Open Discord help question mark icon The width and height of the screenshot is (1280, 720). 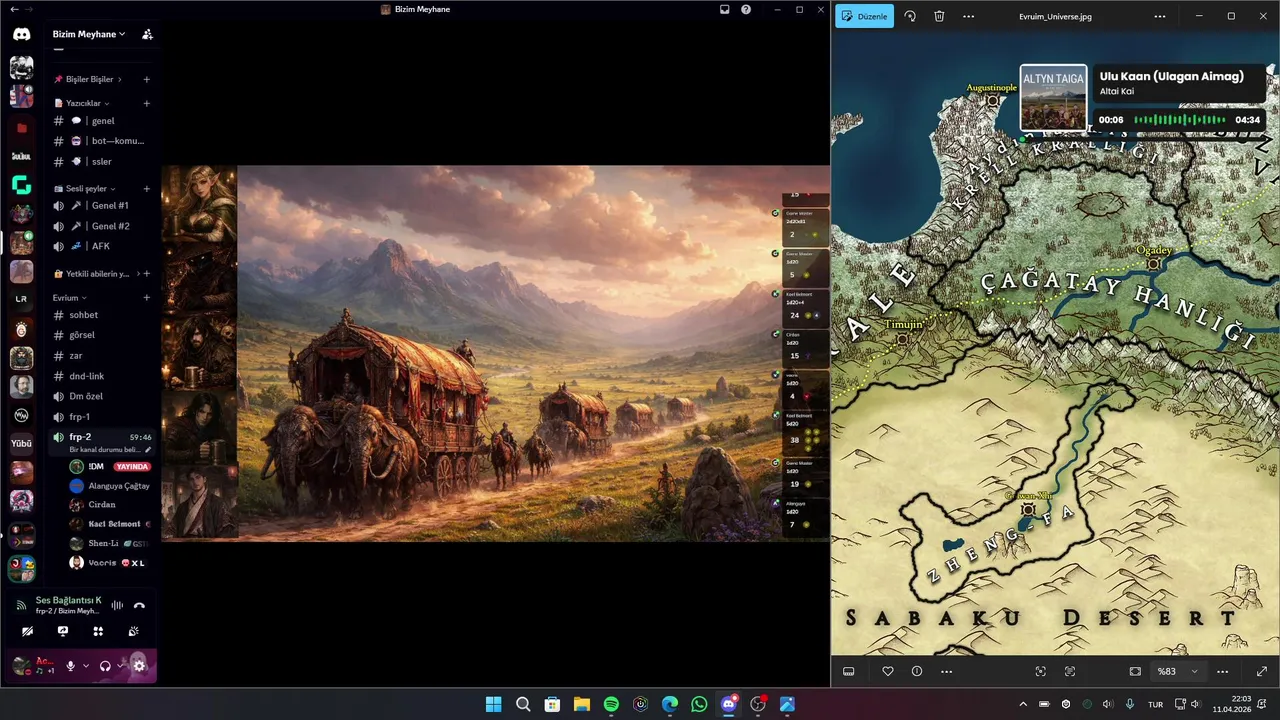746,9
